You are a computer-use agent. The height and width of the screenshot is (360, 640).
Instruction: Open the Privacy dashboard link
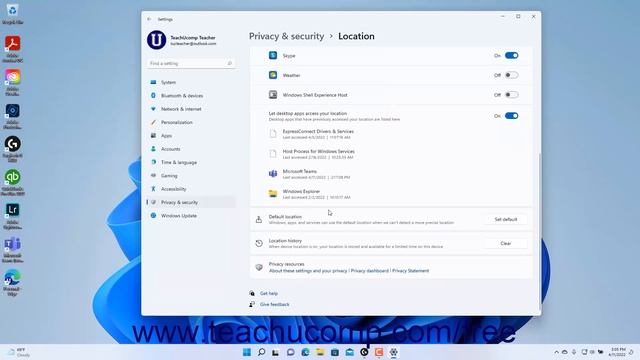pos(369,271)
